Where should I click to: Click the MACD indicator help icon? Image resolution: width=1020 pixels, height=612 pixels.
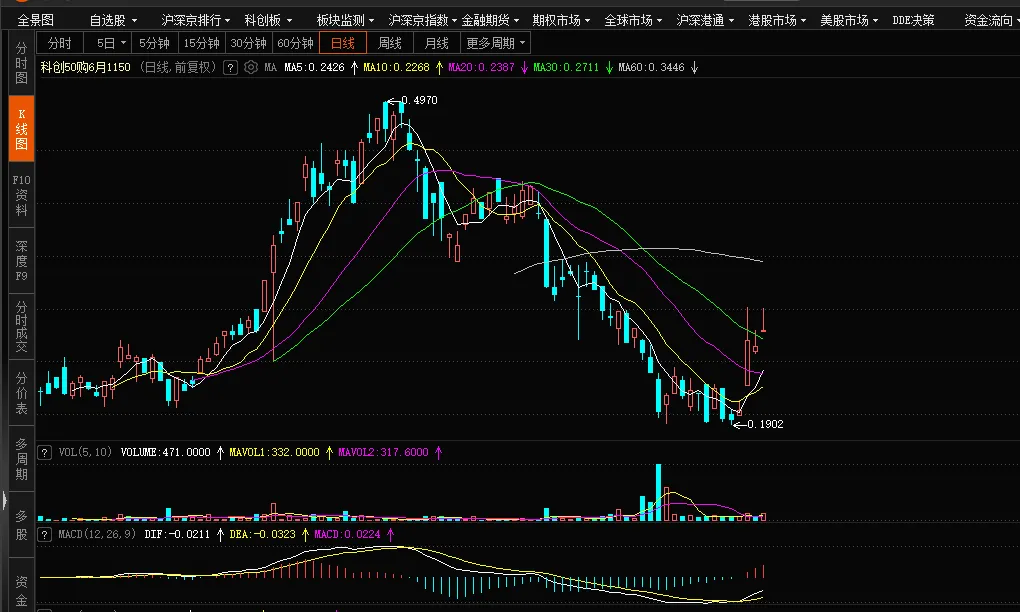click(44, 535)
